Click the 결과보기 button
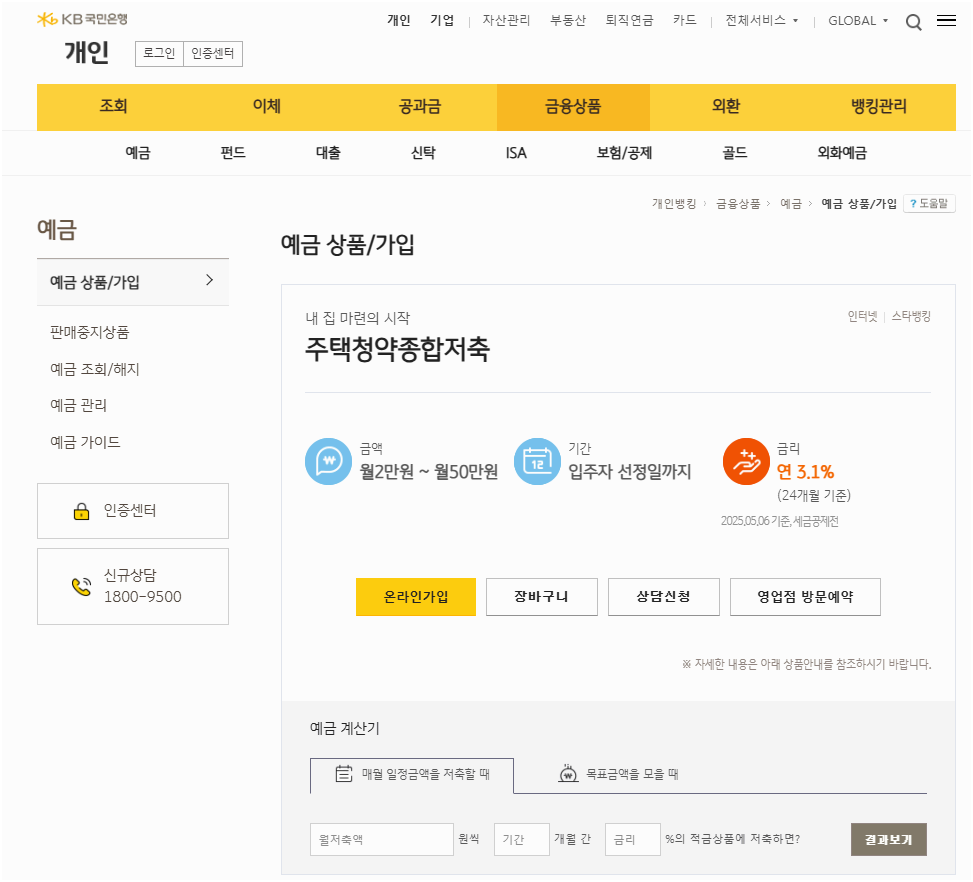 [887, 839]
